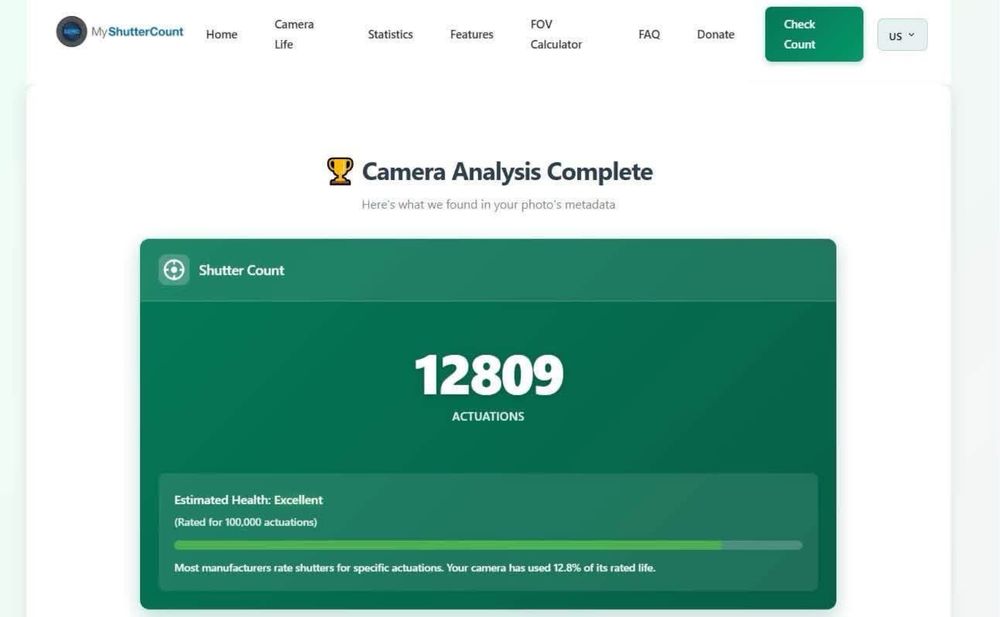1000x617 pixels.
Task: Click the photo's metadata subtitle text
Action: 488,205
